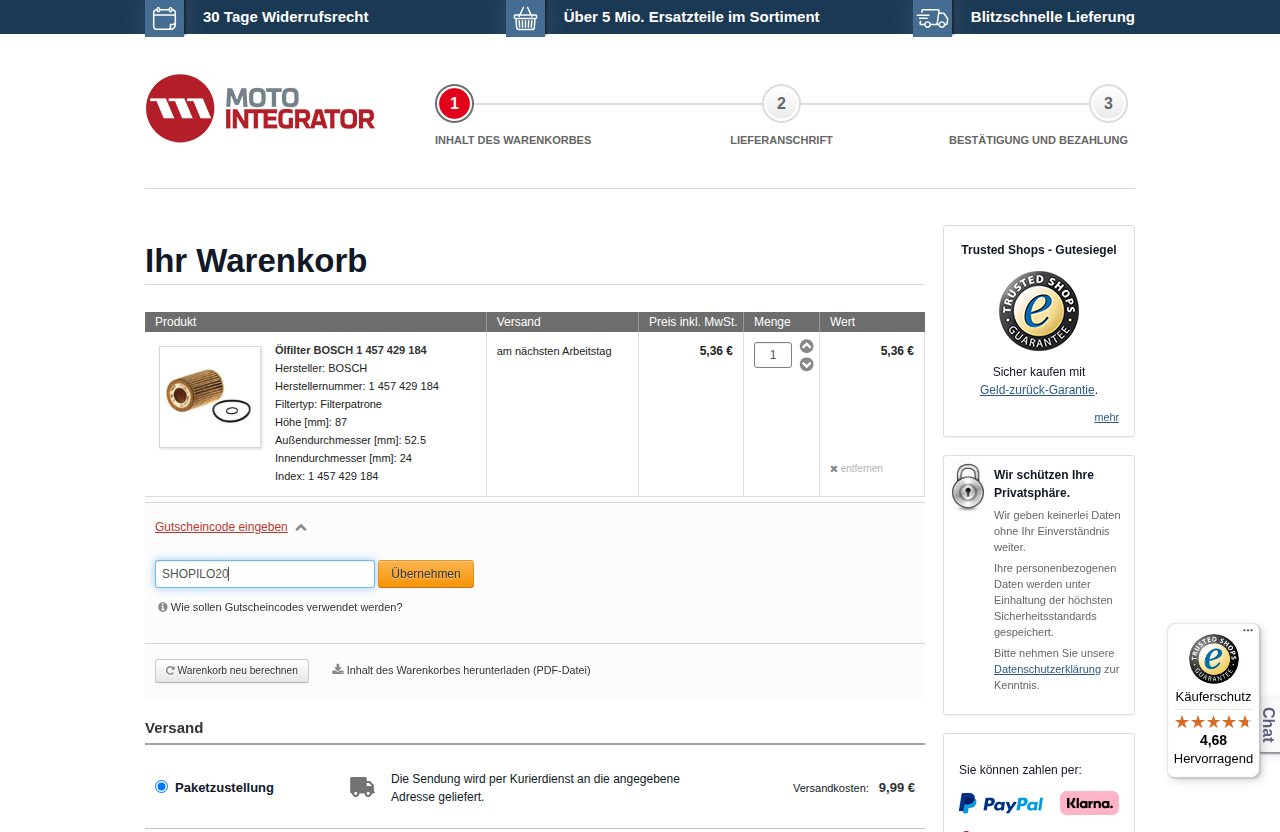Click the Klarna payment logo

click(x=1089, y=803)
